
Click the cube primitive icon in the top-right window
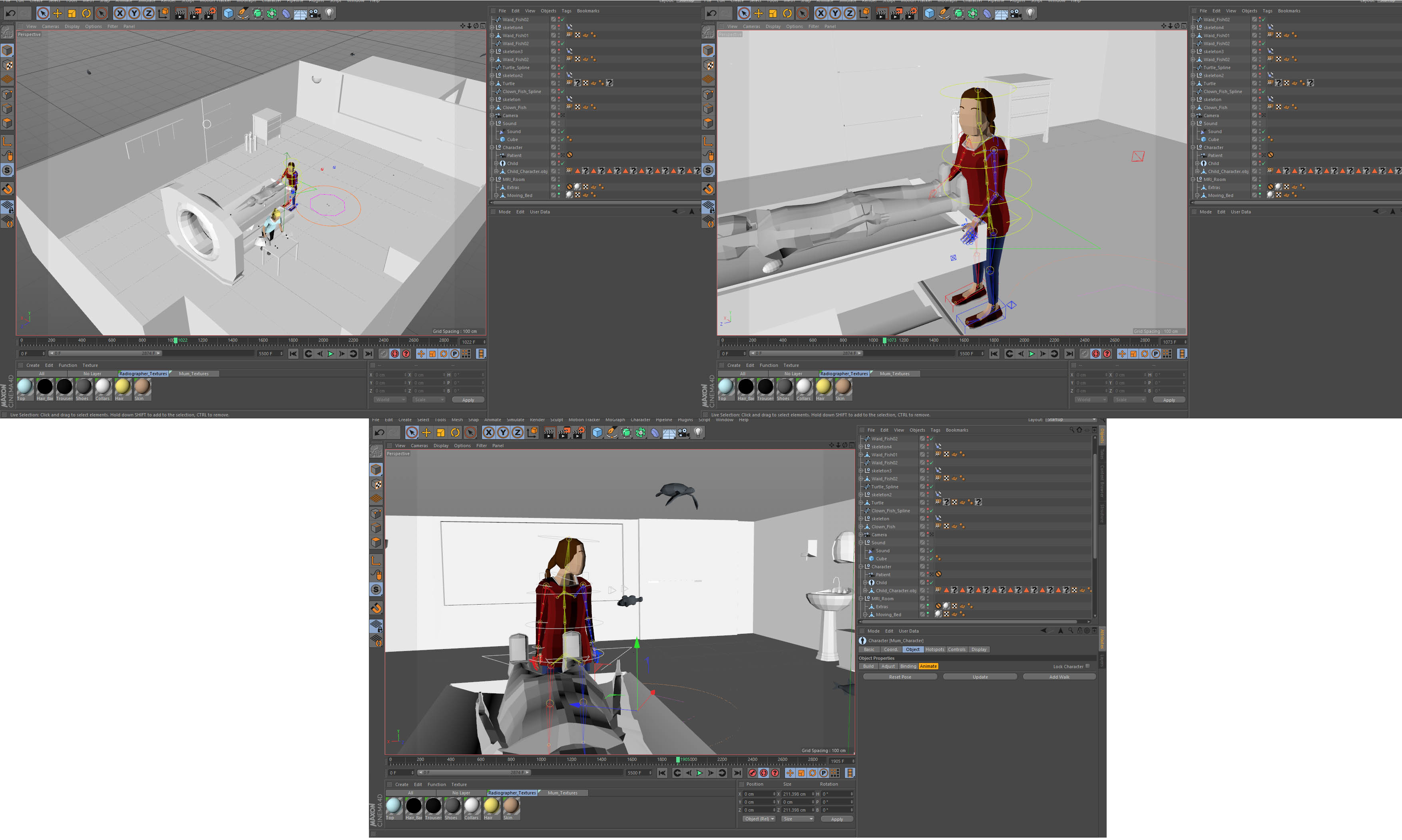[929, 13]
